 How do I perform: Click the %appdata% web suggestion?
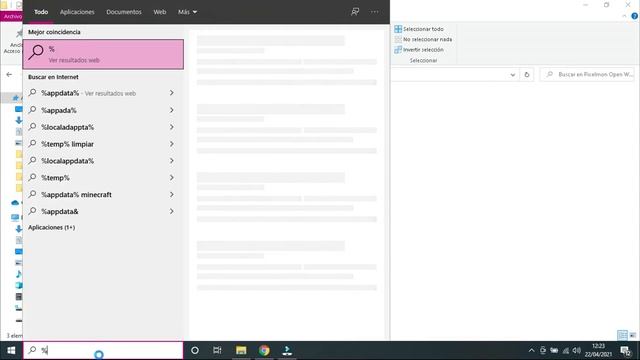click(102, 93)
